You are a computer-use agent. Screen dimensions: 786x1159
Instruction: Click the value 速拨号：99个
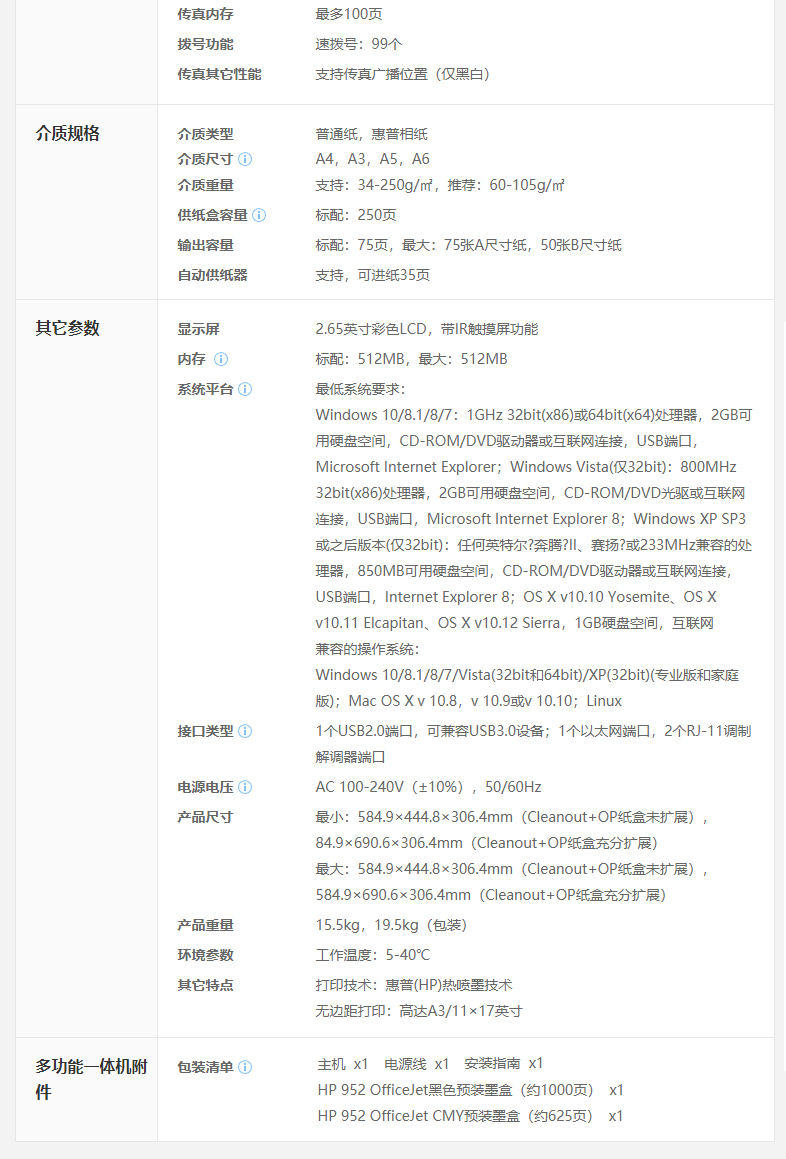coord(359,44)
